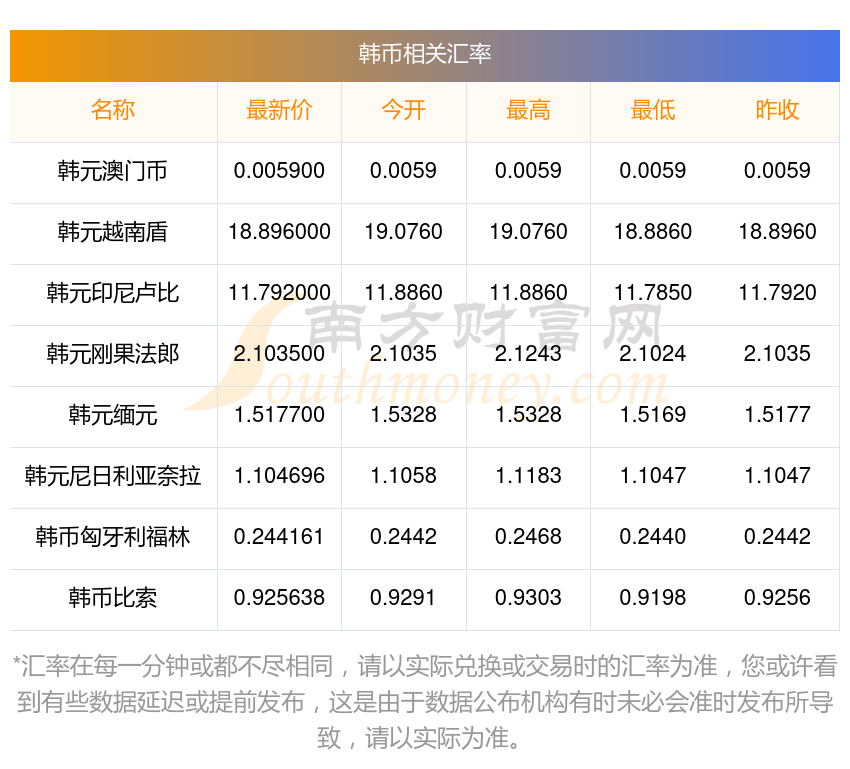The width and height of the screenshot is (850, 769).
Task: Select the latest price 18.896000
Action: click(x=279, y=232)
